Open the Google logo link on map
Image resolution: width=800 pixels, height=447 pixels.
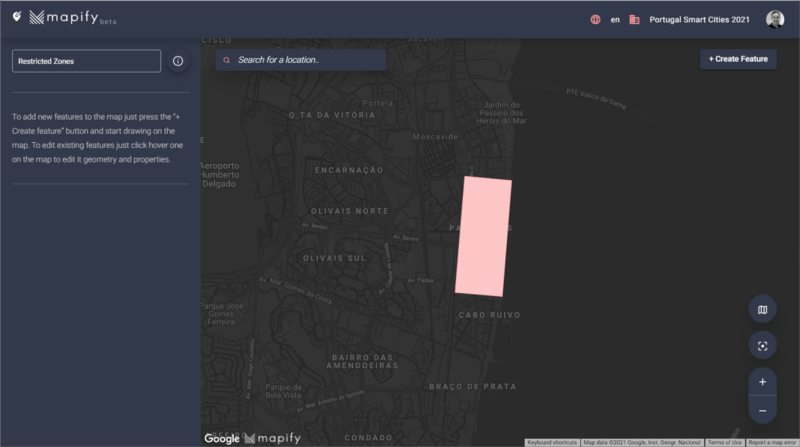click(x=221, y=438)
